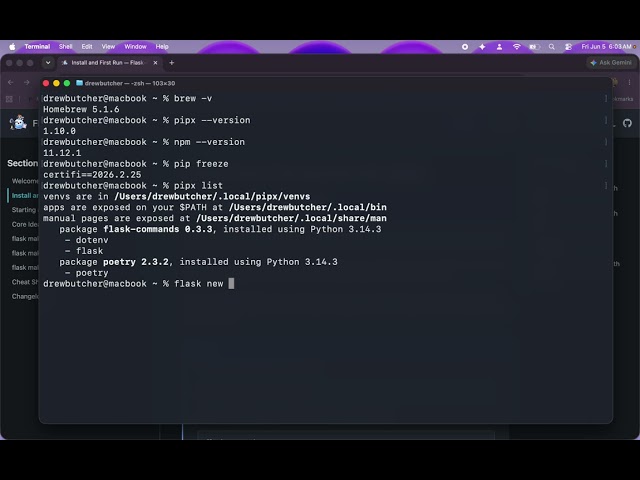Click the '- flask' list entry
Screen dimensions: 640x480
pyautogui.click(x=84, y=251)
